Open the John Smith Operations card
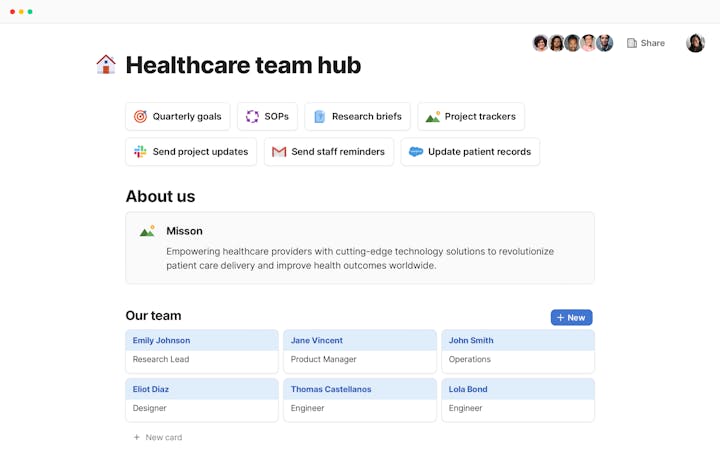This screenshot has height=470, width=720. pos(517,350)
